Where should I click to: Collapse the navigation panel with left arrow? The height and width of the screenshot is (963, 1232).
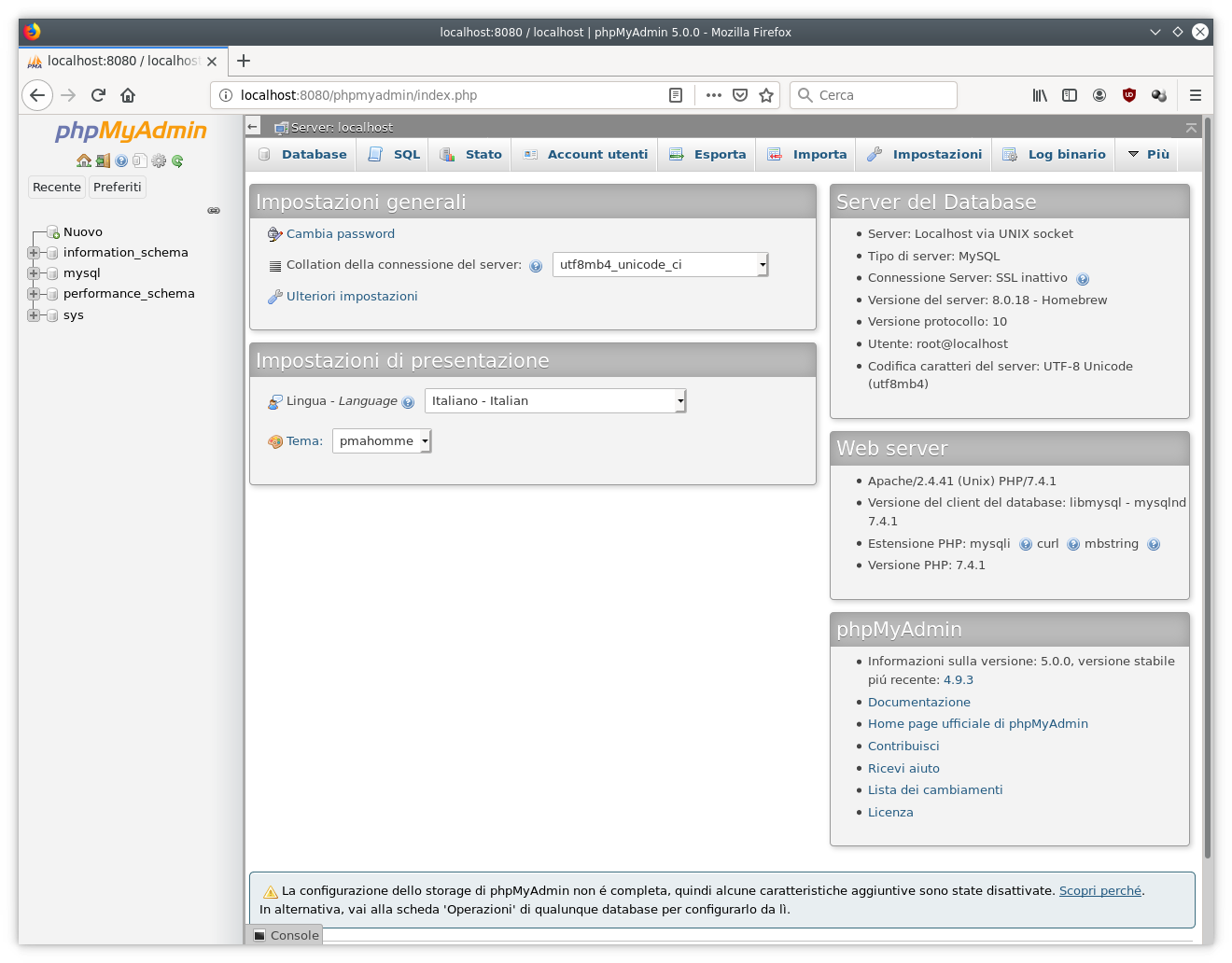pos(253,127)
